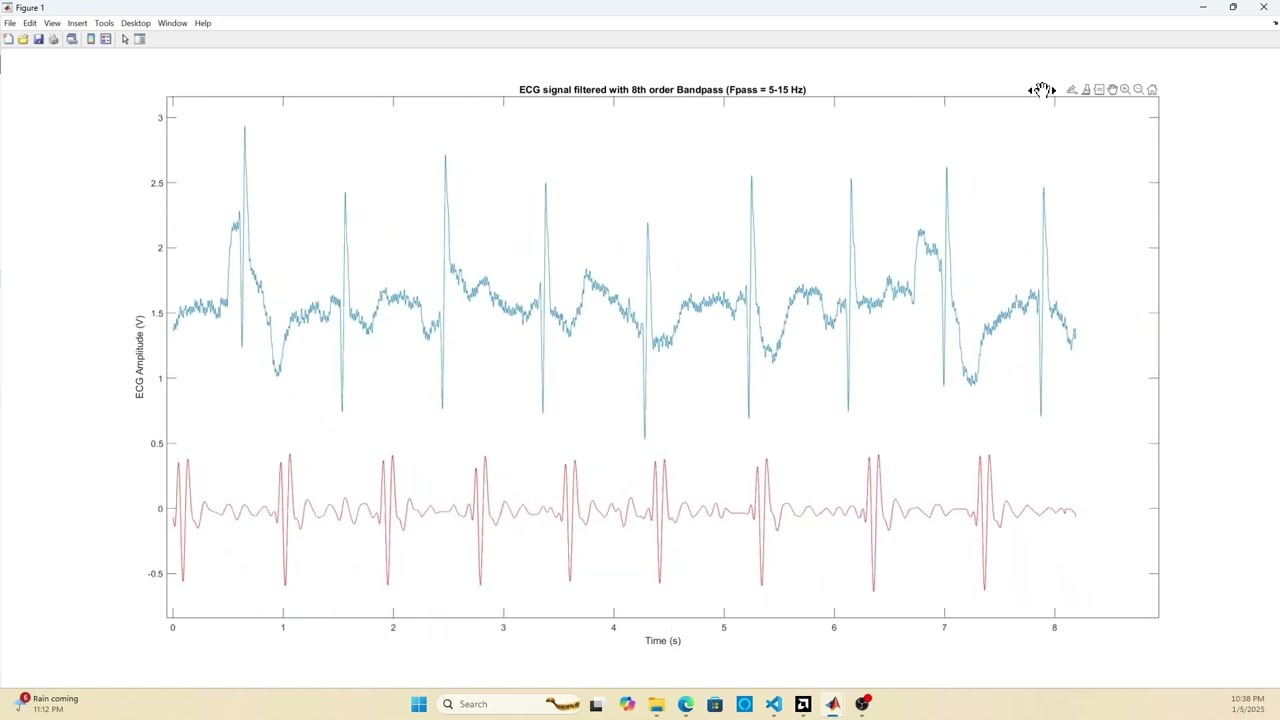Open the Windows Start menu

coord(419,704)
